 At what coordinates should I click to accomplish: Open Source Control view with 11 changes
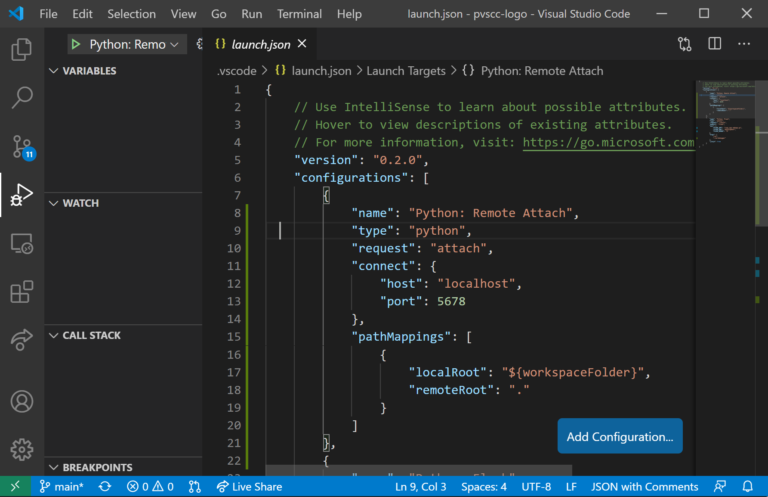[21, 147]
